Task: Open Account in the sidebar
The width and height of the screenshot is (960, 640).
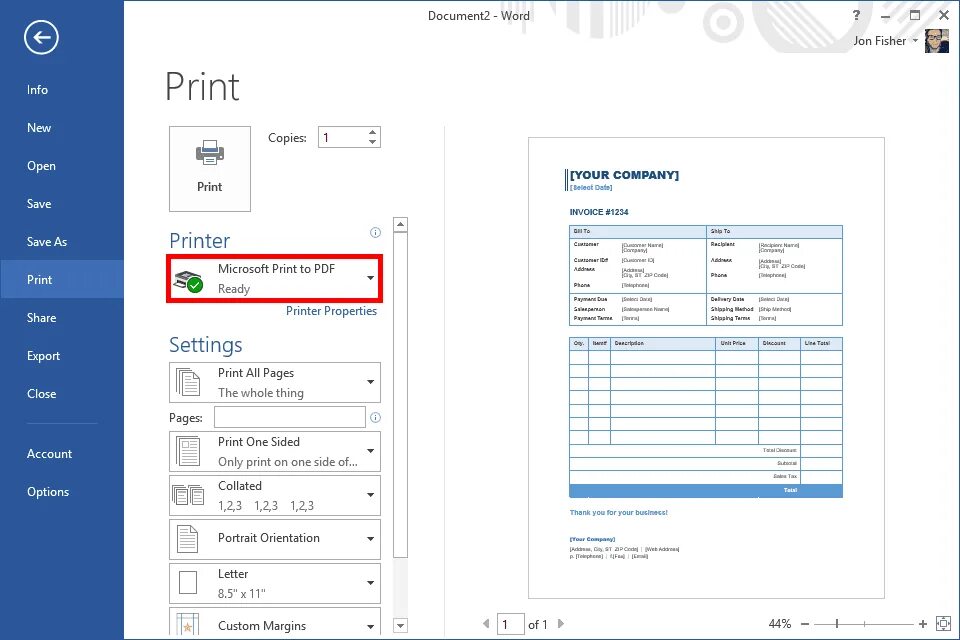Action: [x=50, y=453]
